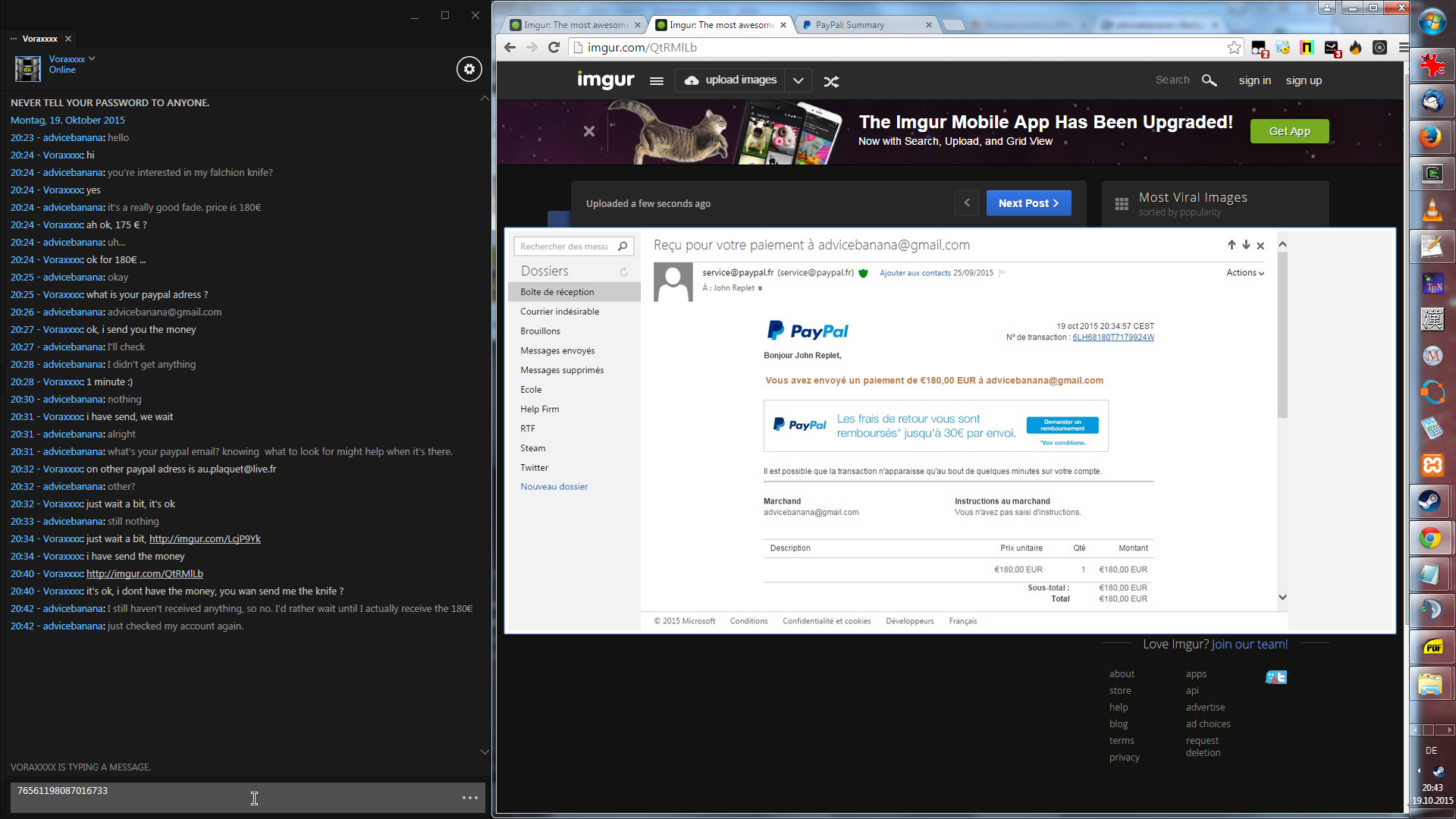Open the Actions dropdown in the email
This screenshot has width=1456, height=819.
click(x=1244, y=273)
